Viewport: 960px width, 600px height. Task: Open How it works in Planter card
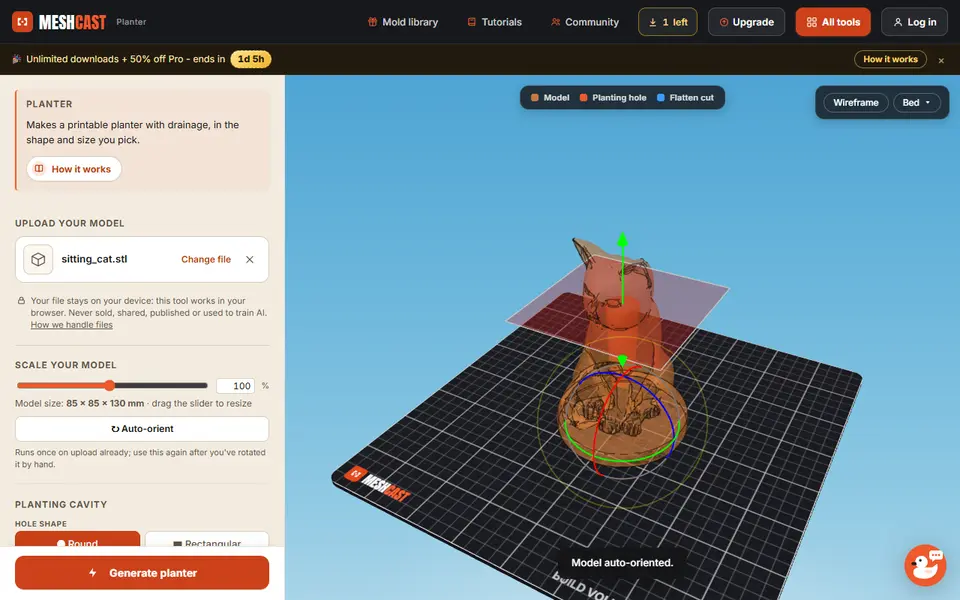[x=73, y=169]
